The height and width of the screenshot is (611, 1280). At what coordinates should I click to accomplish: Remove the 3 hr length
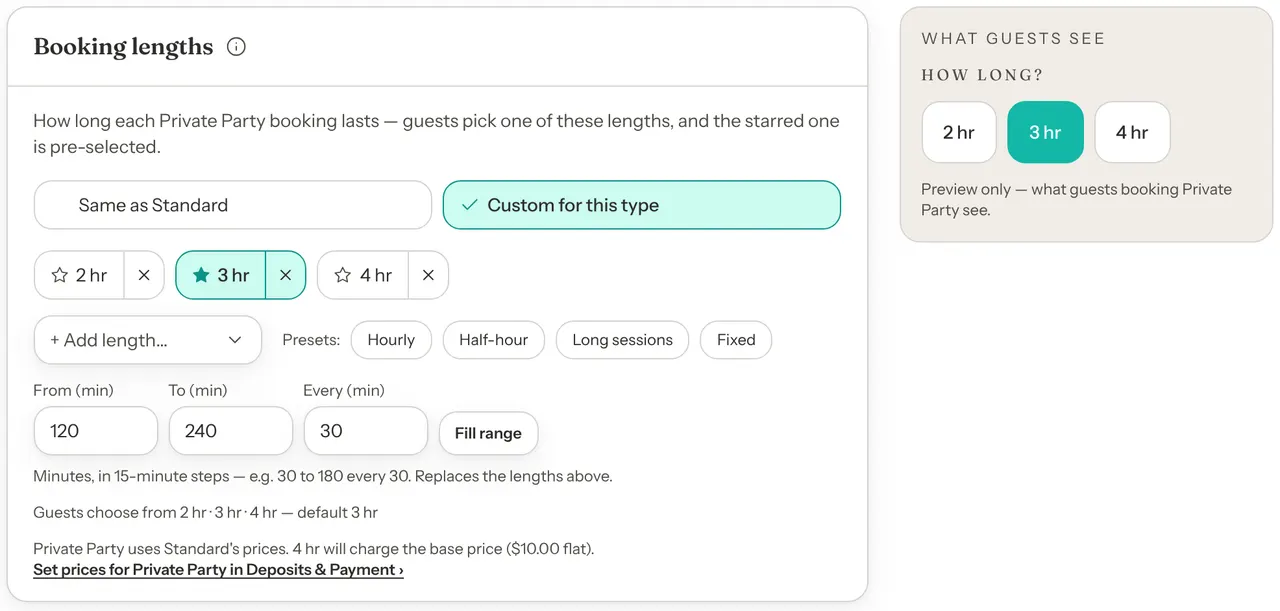point(286,275)
